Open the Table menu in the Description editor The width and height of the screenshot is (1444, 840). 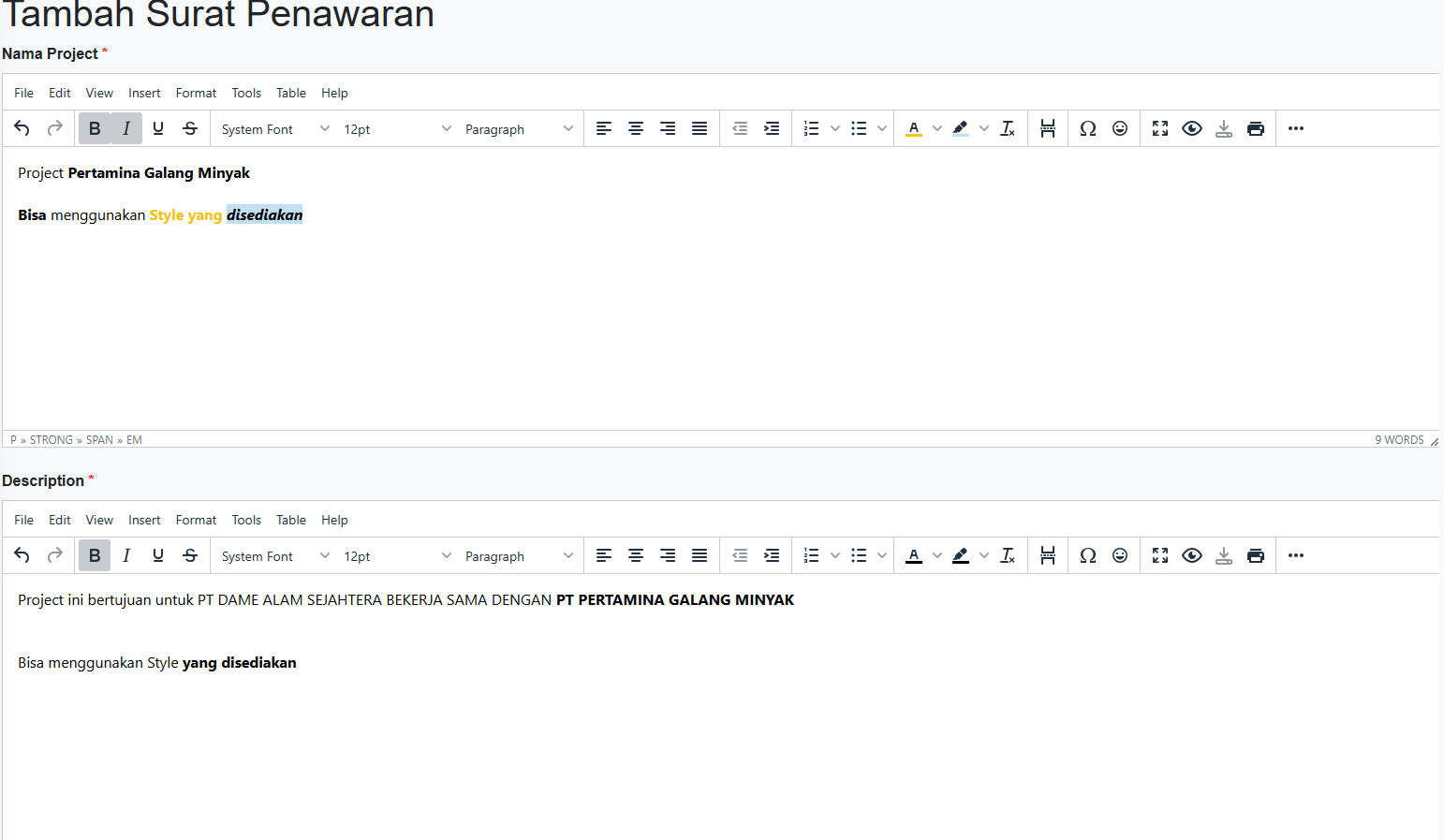pos(290,520)
